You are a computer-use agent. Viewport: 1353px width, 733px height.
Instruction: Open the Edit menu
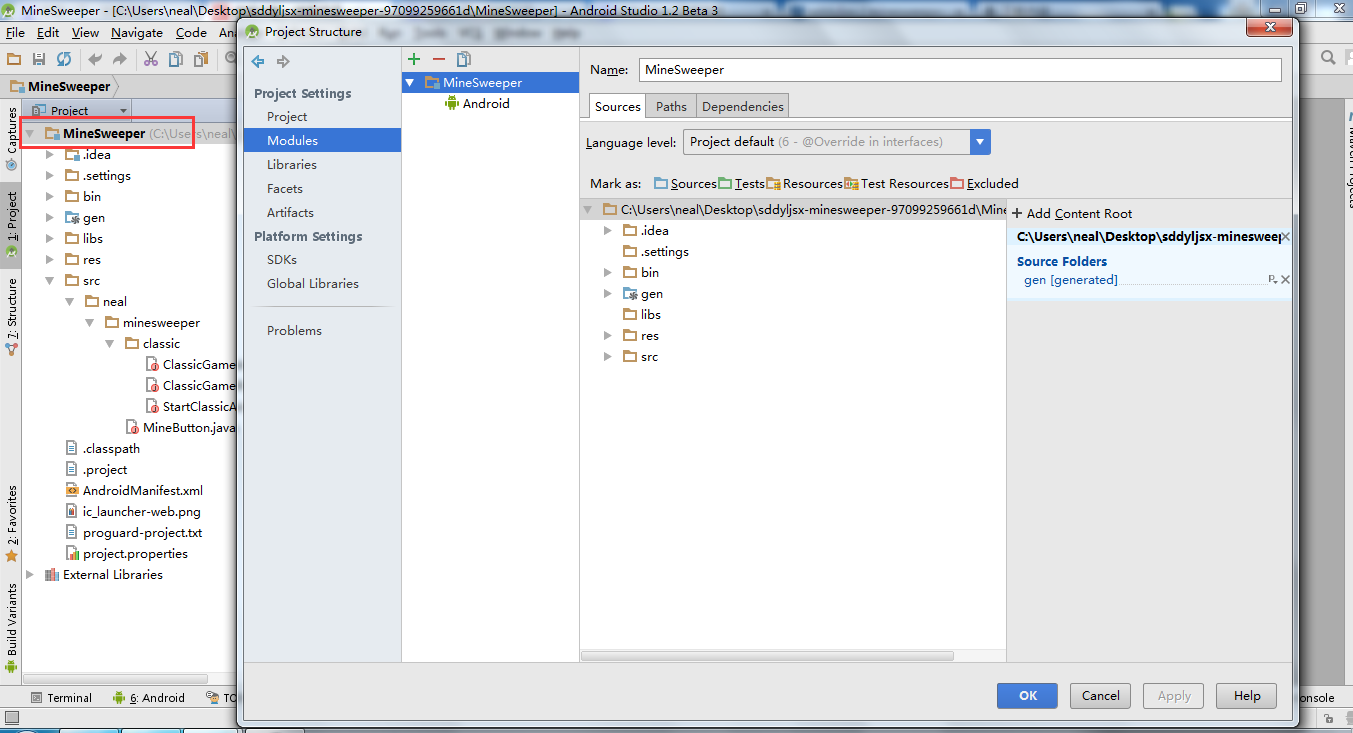click(48, 33)
